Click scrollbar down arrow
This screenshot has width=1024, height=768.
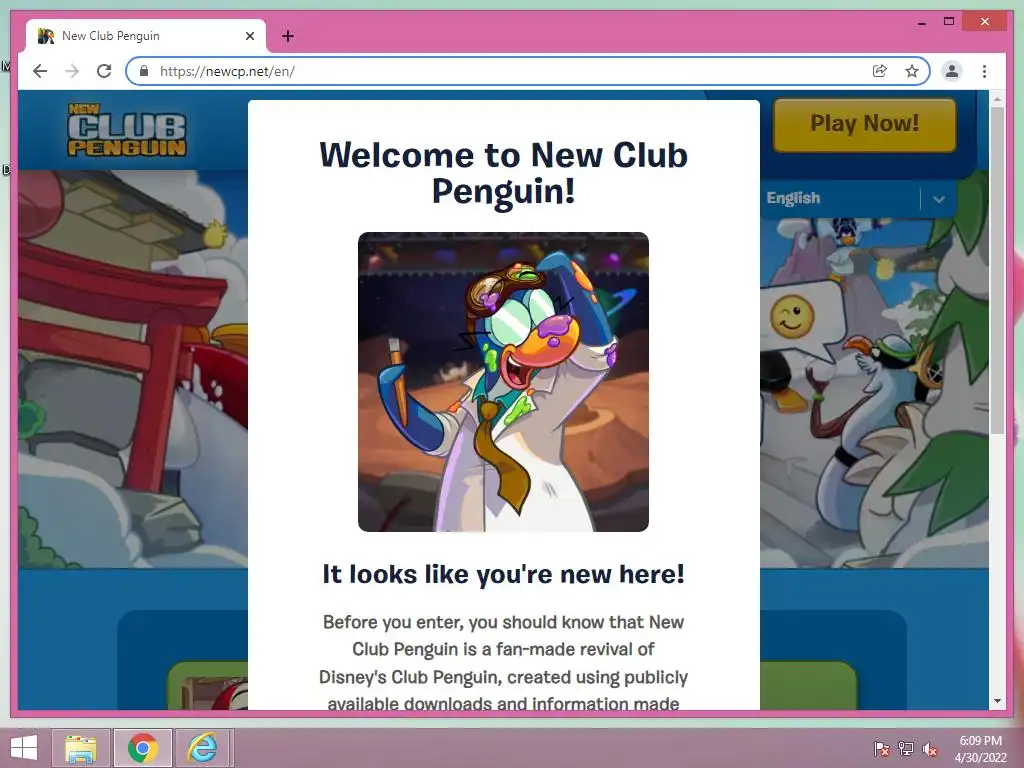[x=997, y=701]
